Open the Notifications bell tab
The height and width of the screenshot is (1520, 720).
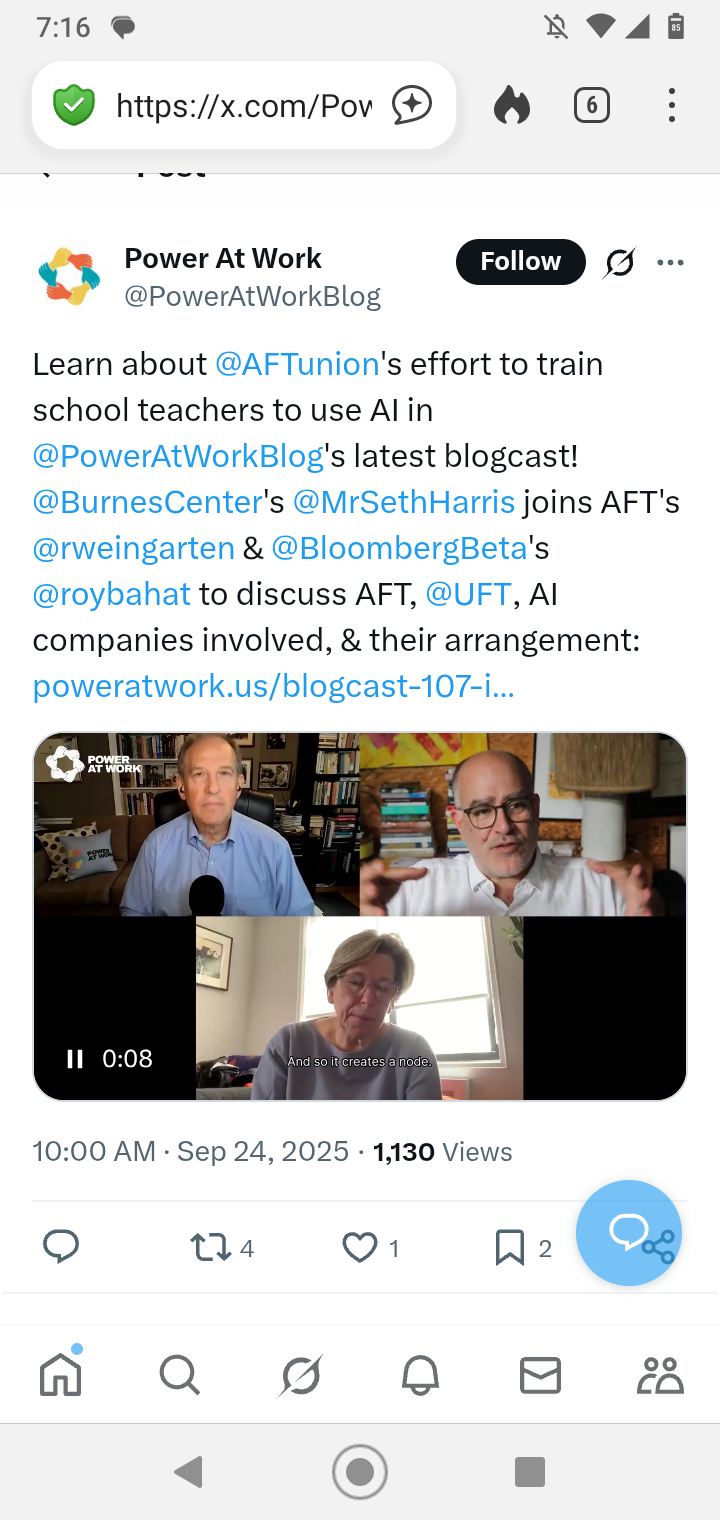pyautogui.click(x=420, y=1376)
